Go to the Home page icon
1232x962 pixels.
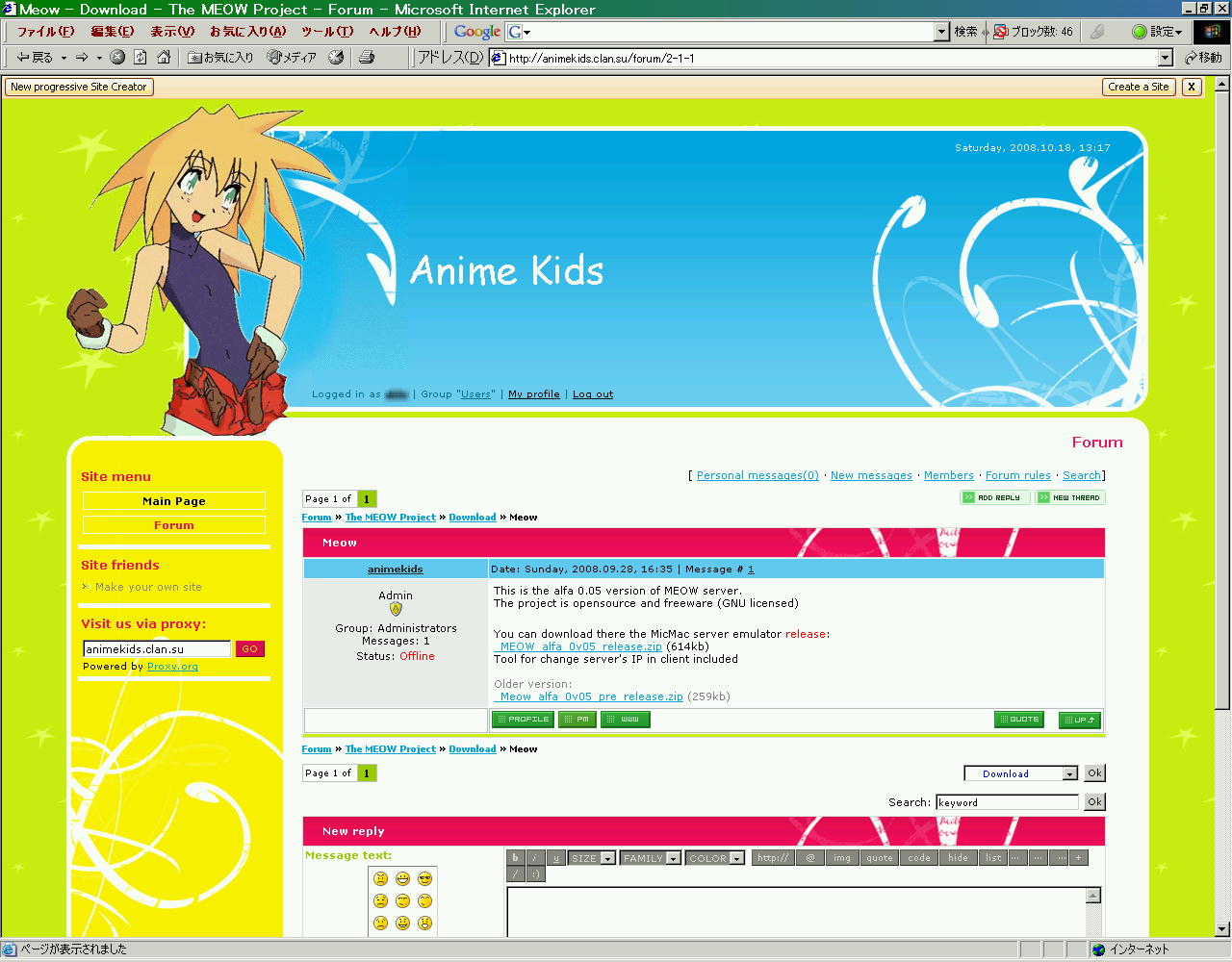(164, 58)
